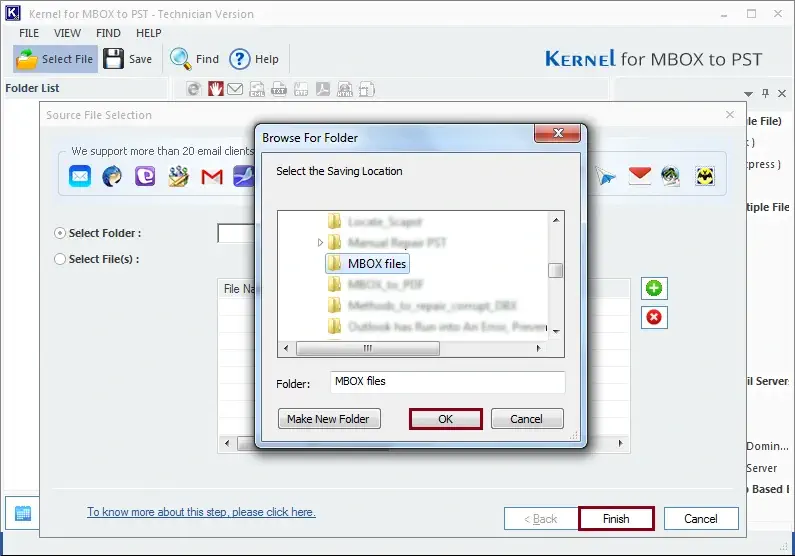Image resolution: width=795 pixels, height=556 pixels.
Task: Click the Folder name input field
Action: point(447,382)
